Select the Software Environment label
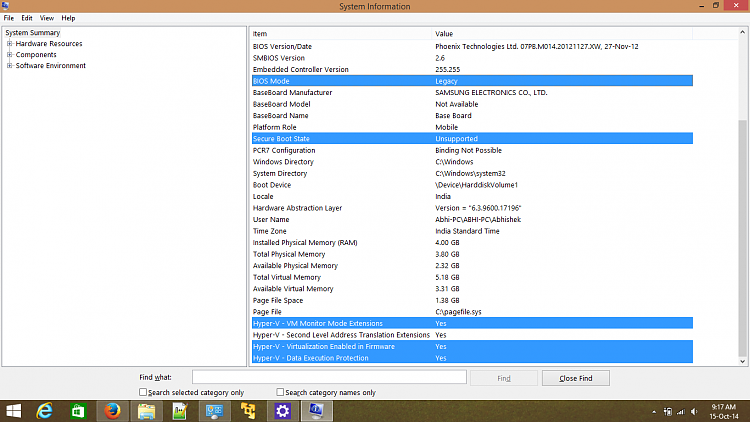 [51, 66]
